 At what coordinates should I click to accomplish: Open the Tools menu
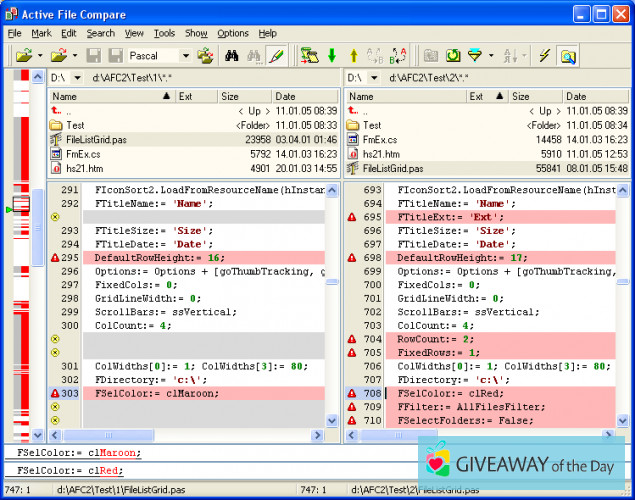click(164, 33)
